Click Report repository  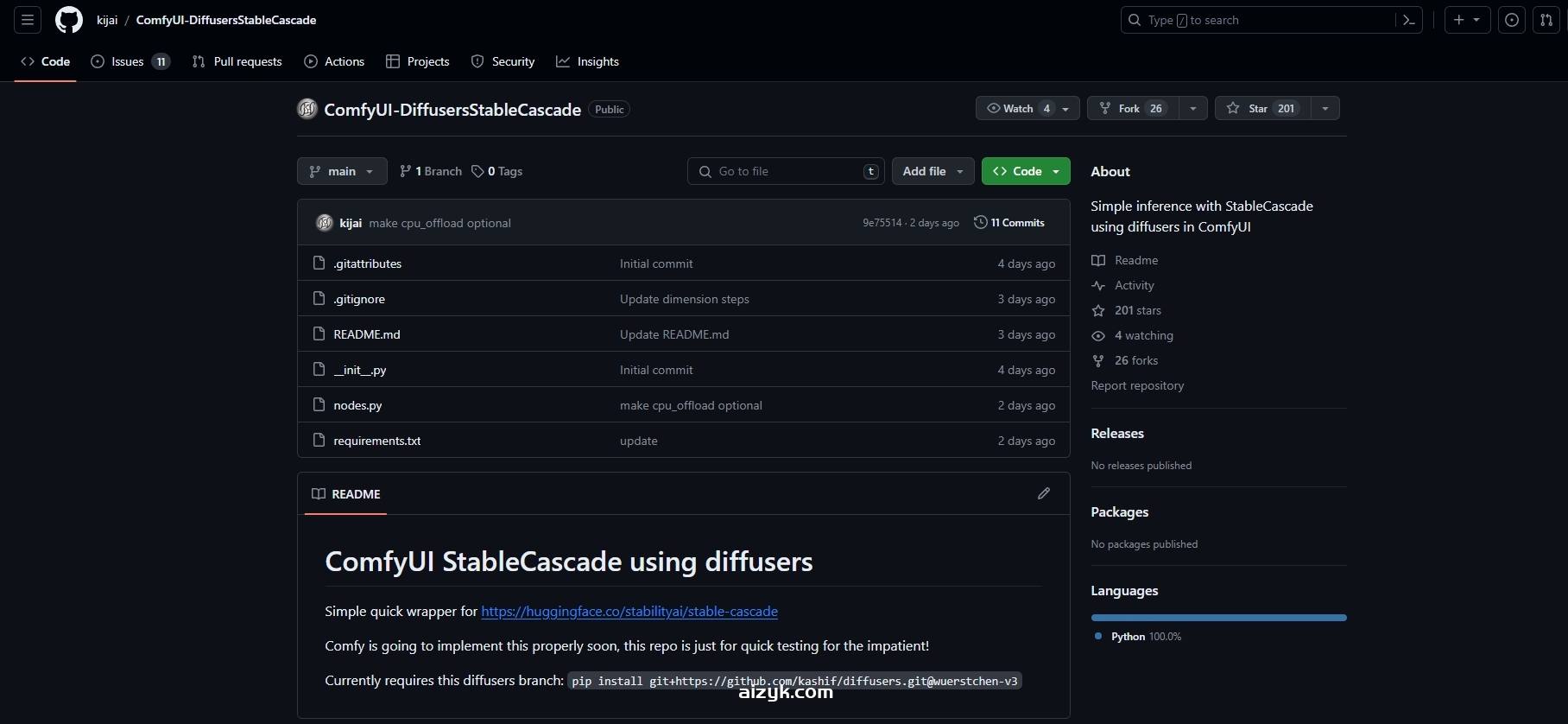pos(1137,385)
